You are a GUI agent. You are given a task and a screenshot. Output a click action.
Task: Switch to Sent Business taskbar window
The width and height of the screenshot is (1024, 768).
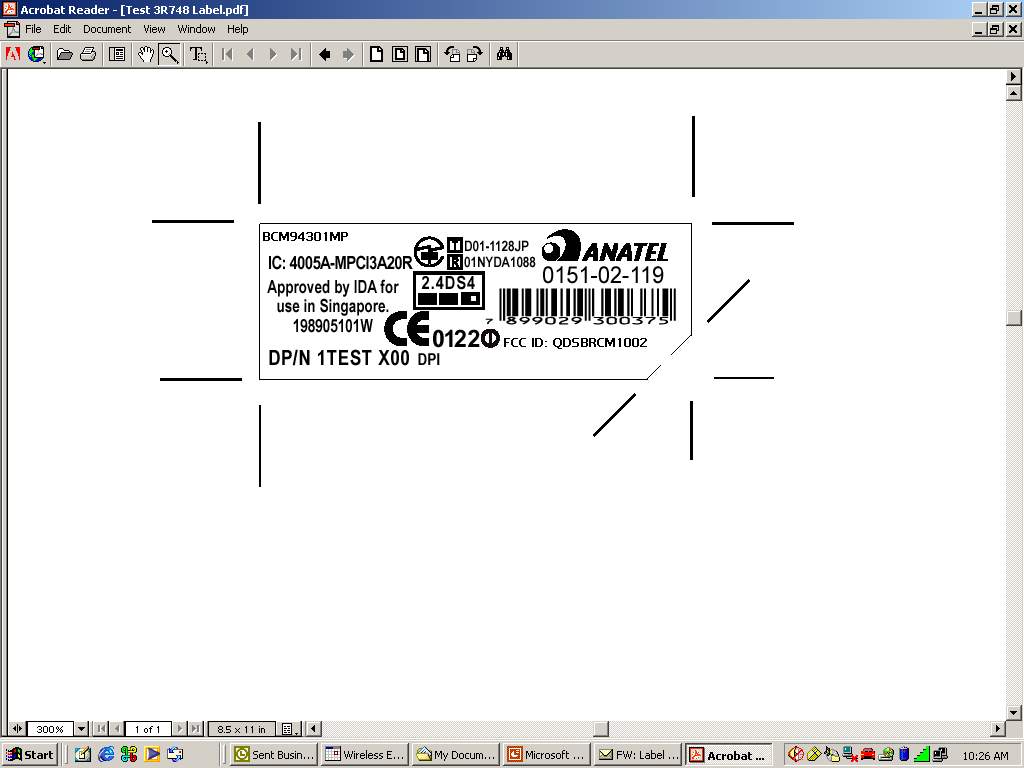[274, 755]
